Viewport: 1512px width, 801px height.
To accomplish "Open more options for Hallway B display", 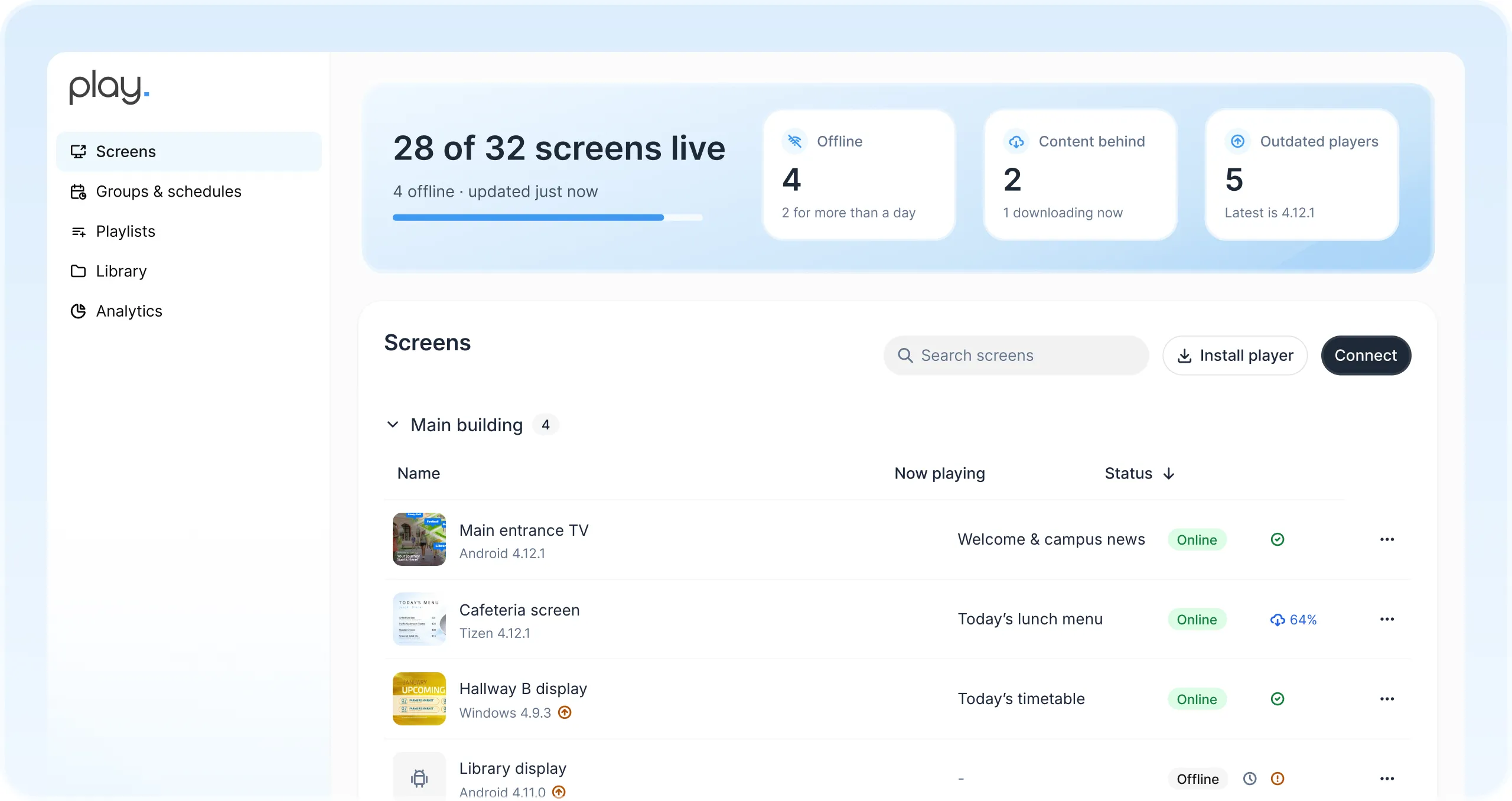I will [x=1387, y=699].
